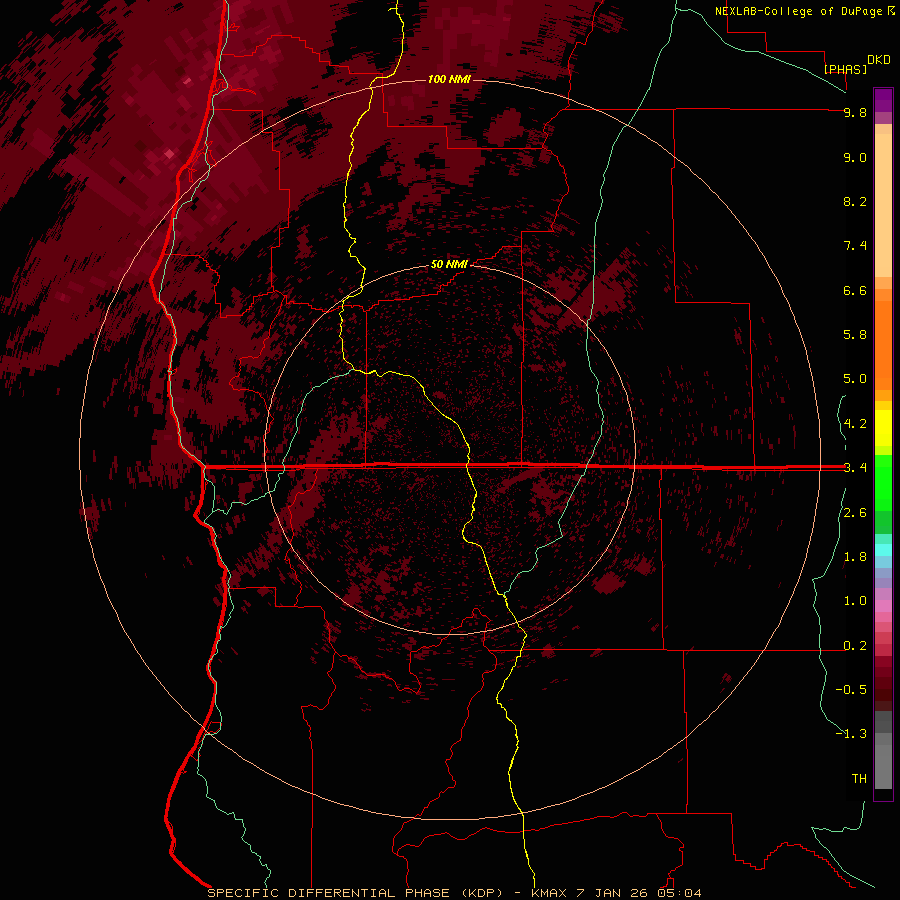Click the yellow segment of the color bar
This screenshot has width=900, height=900.
tap(883, 428)
